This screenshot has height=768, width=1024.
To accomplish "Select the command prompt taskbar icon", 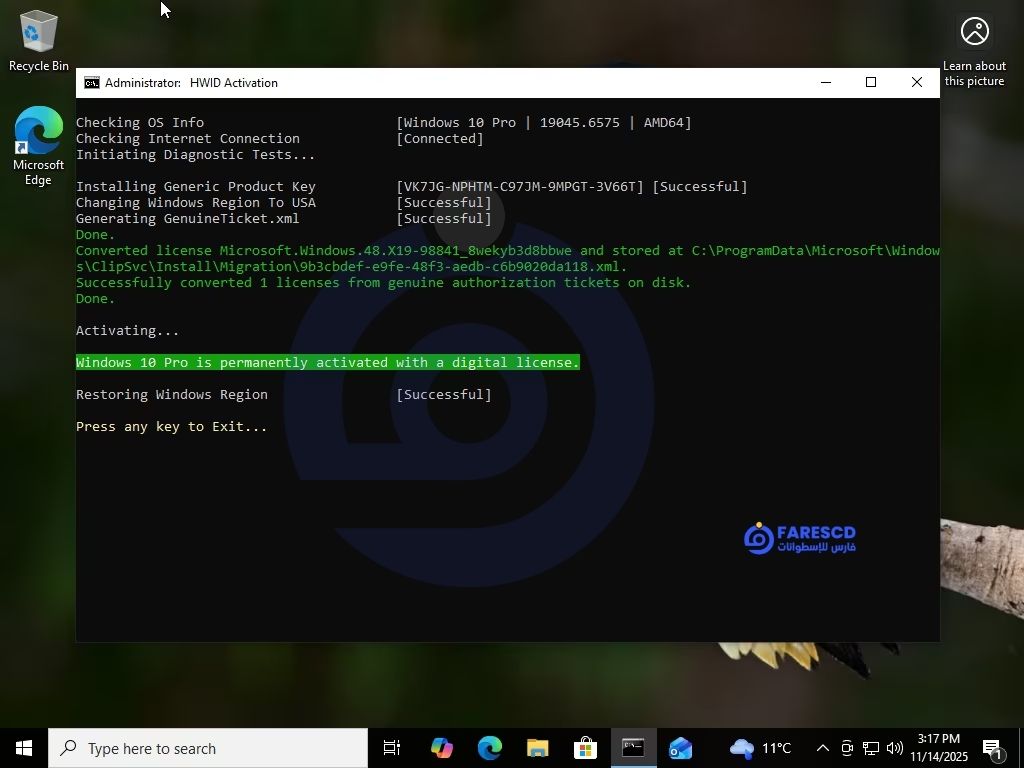I will coord(633,748).
